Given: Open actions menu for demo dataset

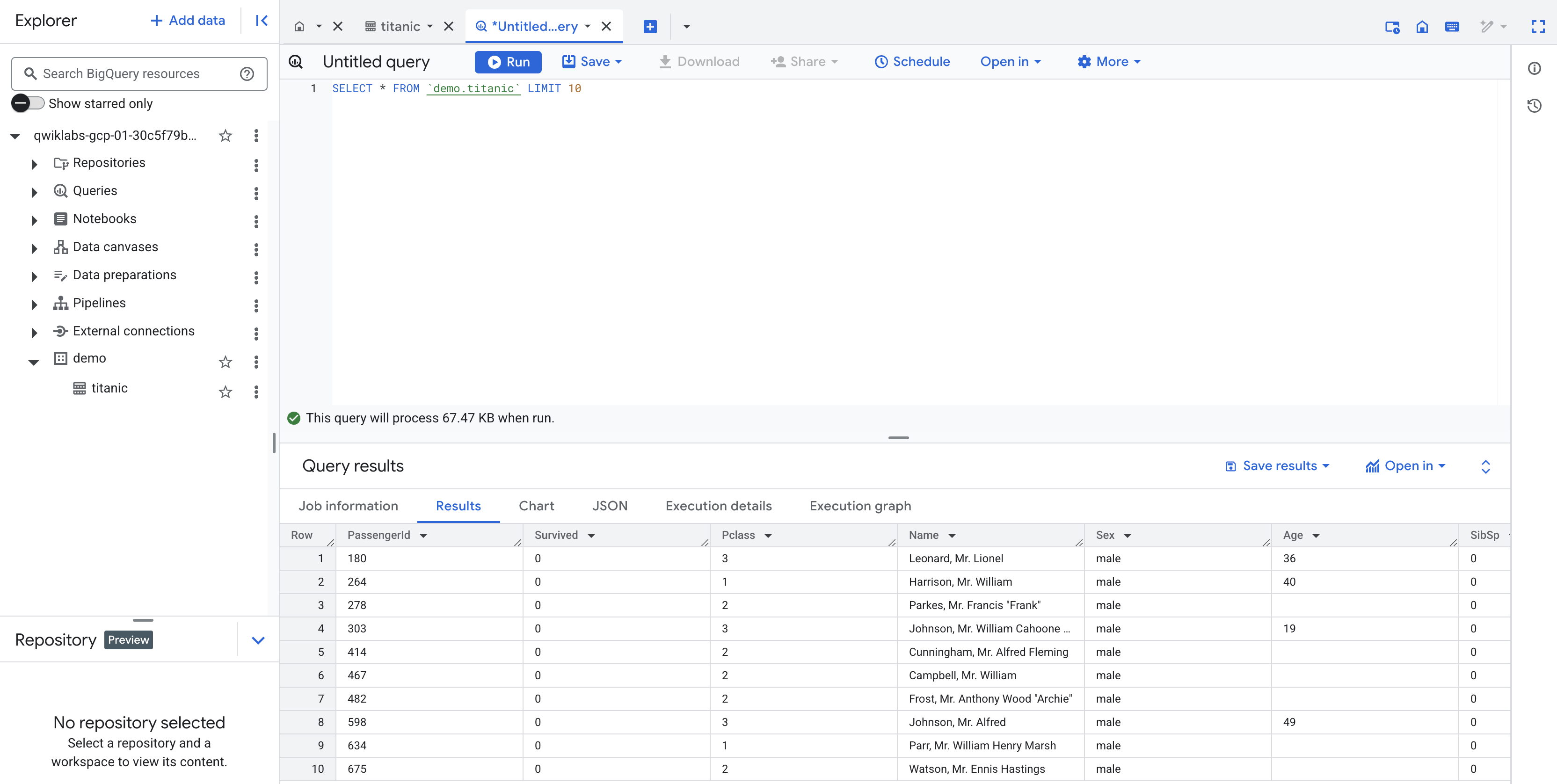Looking at the screenshot, I should 256,362.
